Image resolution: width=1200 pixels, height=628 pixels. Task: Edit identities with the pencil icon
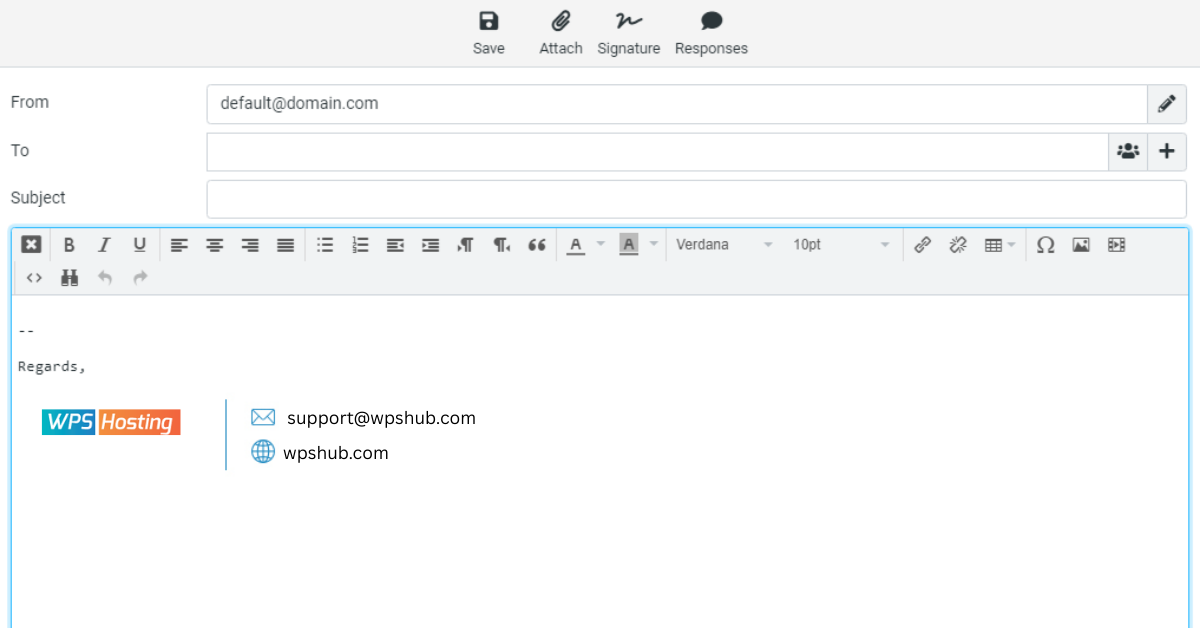pos(1166,104)
